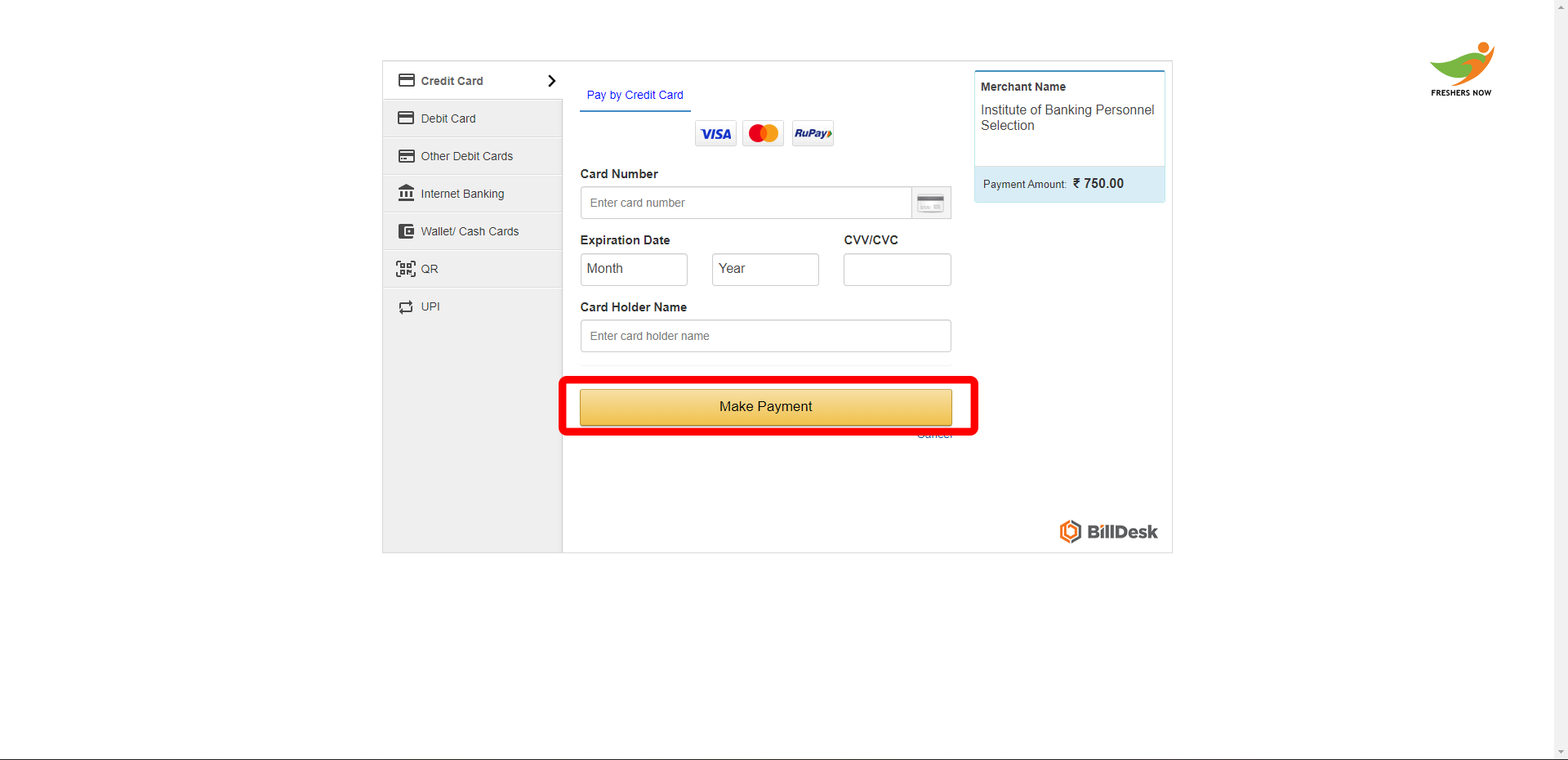Click the BillDesk logo

[1109, 532]
